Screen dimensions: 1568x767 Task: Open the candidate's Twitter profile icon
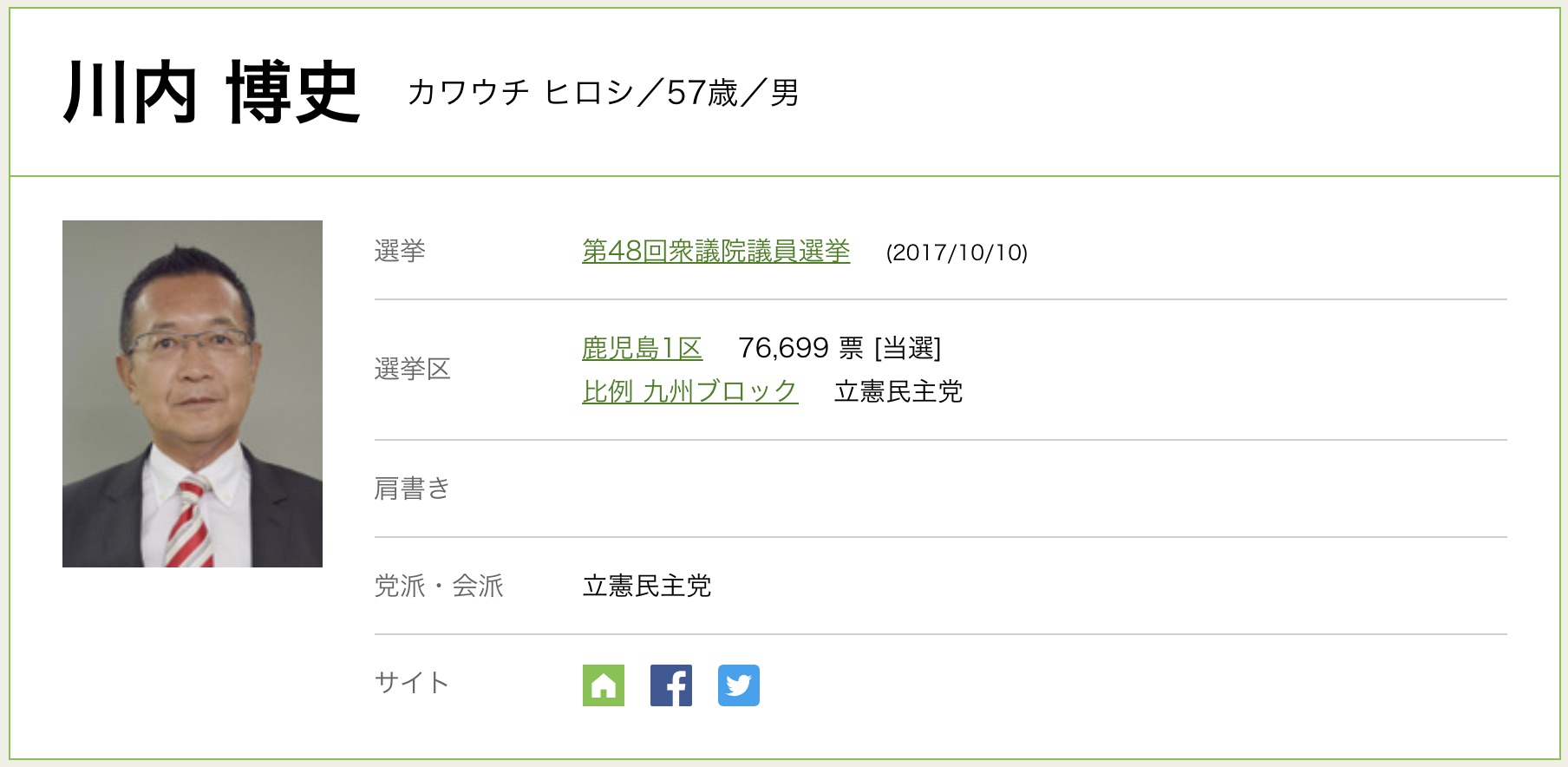click(738, 685)
